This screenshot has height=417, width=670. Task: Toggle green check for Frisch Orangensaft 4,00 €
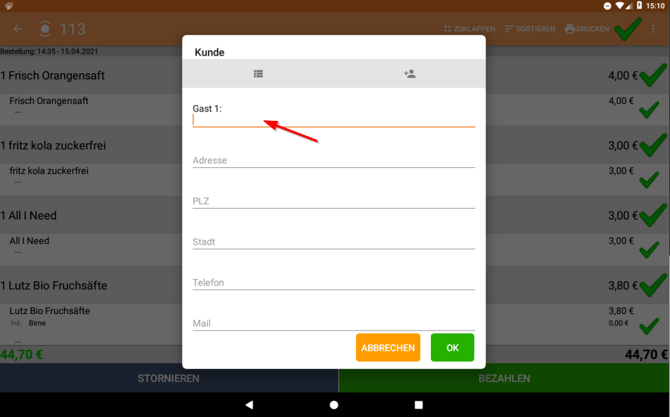653,75
